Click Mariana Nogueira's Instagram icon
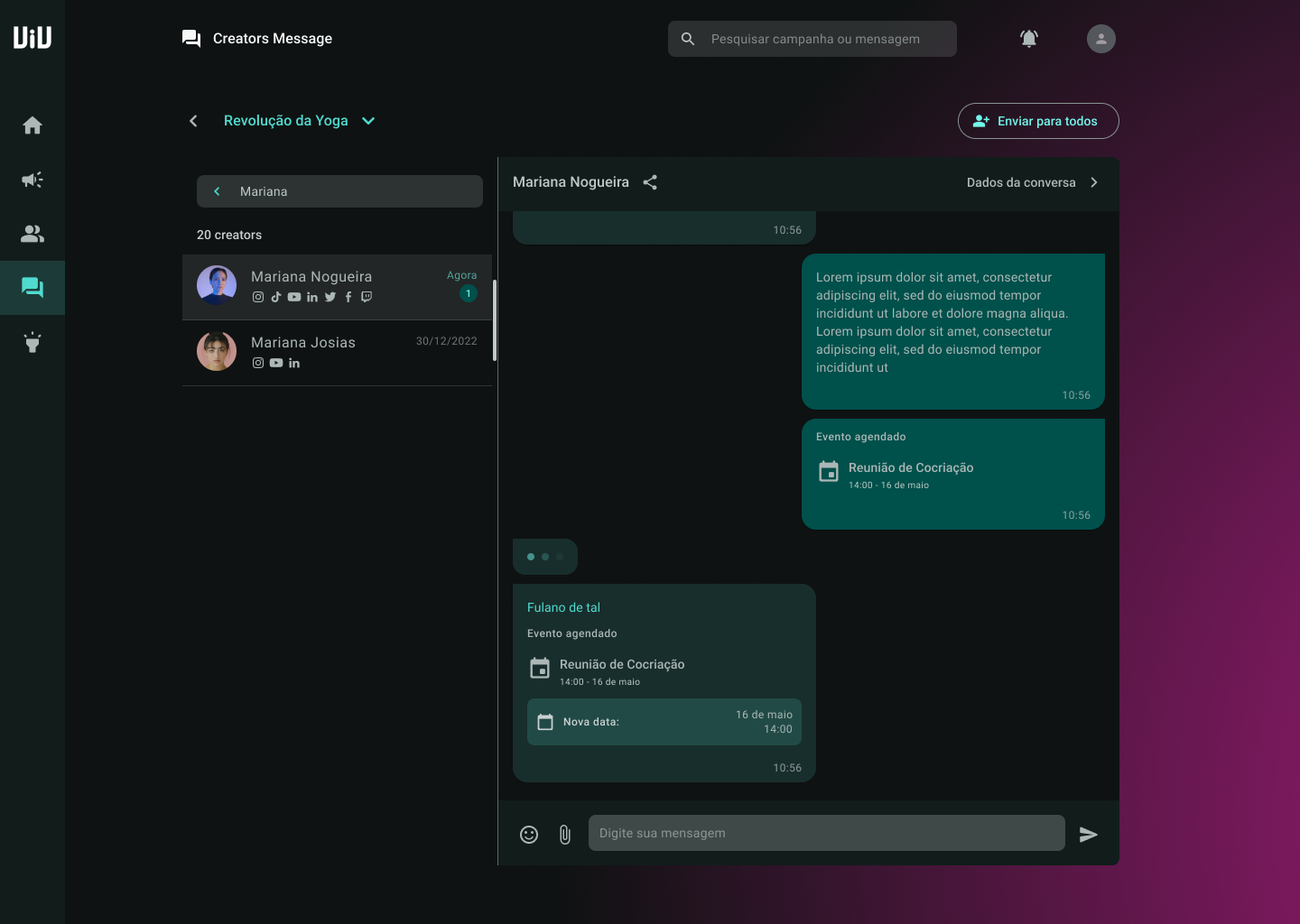This screenshot has width=1300, height=924. tap(258, 297)
